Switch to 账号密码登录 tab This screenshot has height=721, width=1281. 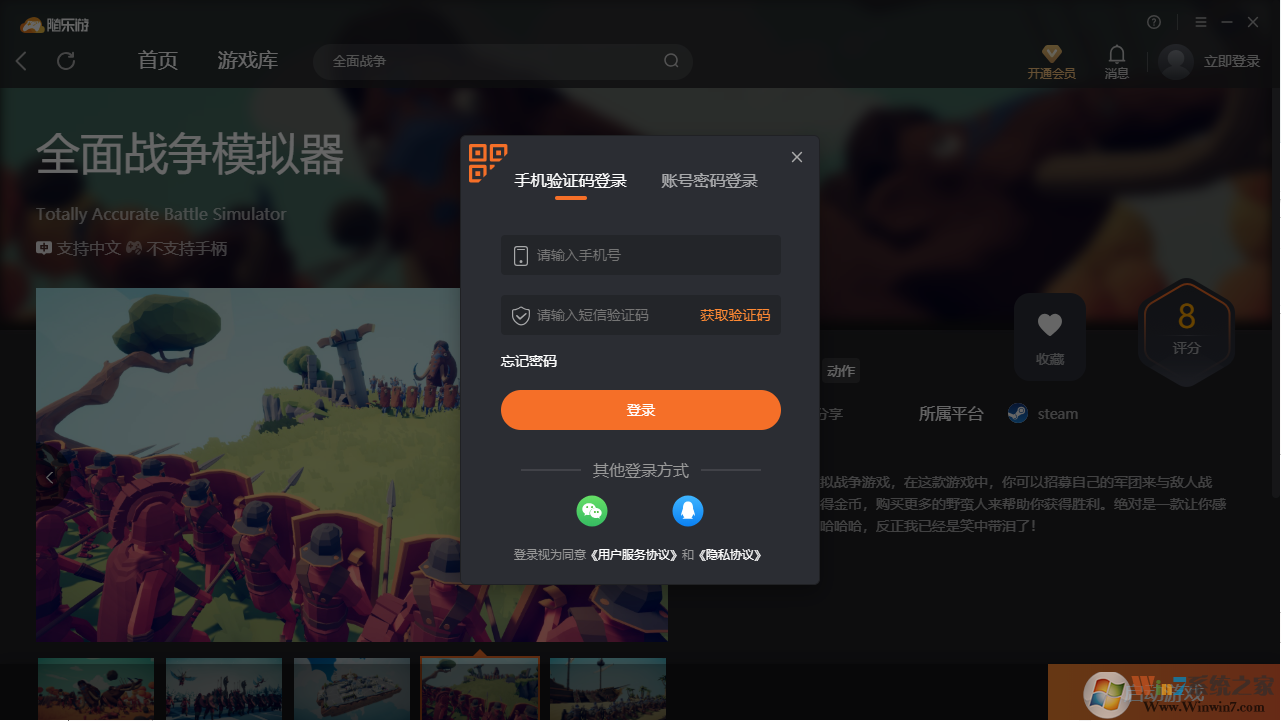[x=709, y=180]
